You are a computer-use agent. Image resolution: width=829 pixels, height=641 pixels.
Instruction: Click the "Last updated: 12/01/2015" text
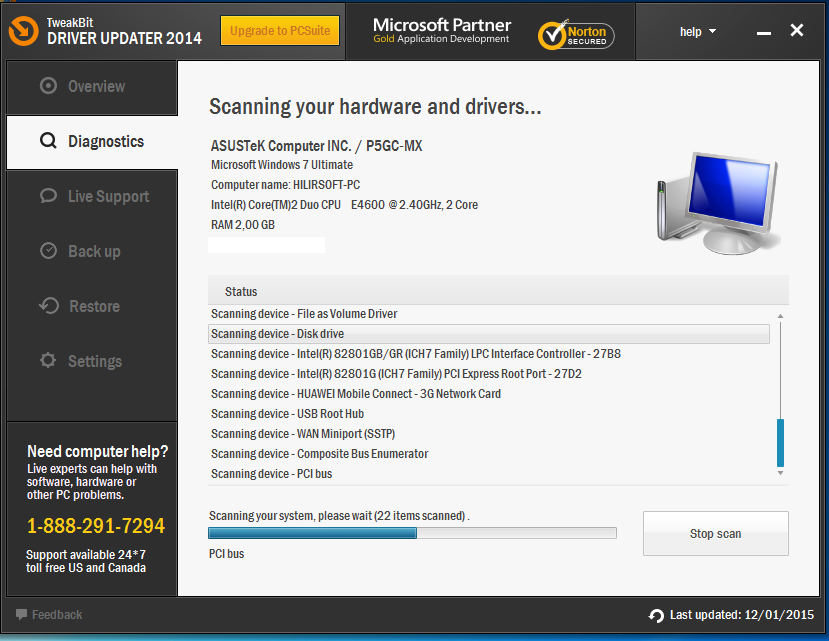click(x=742, y=615)
